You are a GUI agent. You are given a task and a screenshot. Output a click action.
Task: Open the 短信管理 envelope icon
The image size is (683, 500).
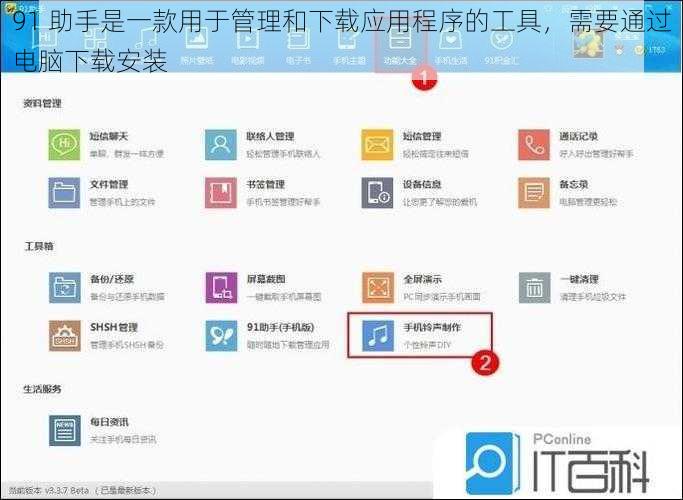click(377, 145)
